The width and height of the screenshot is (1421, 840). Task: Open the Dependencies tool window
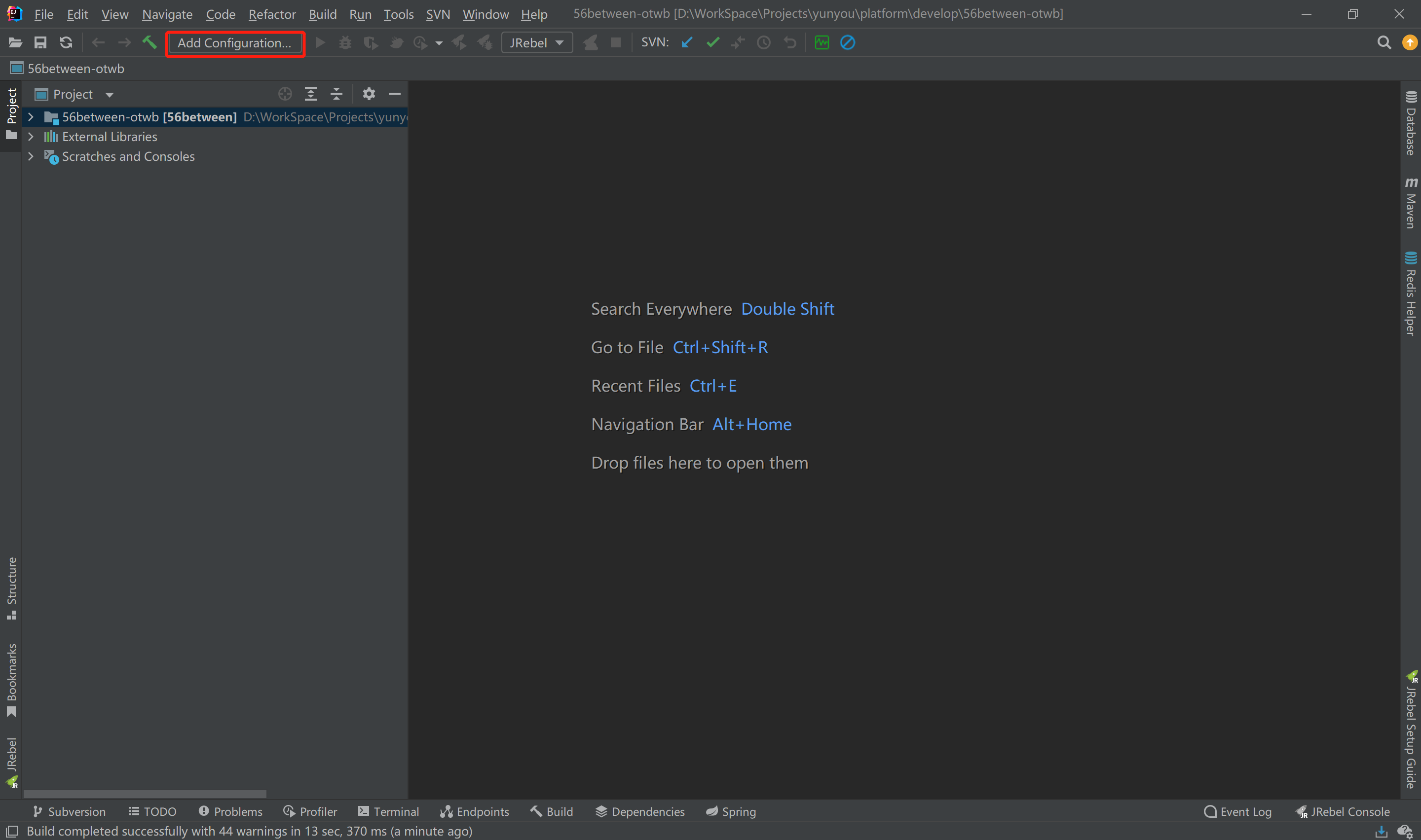[x=640, y=811]
